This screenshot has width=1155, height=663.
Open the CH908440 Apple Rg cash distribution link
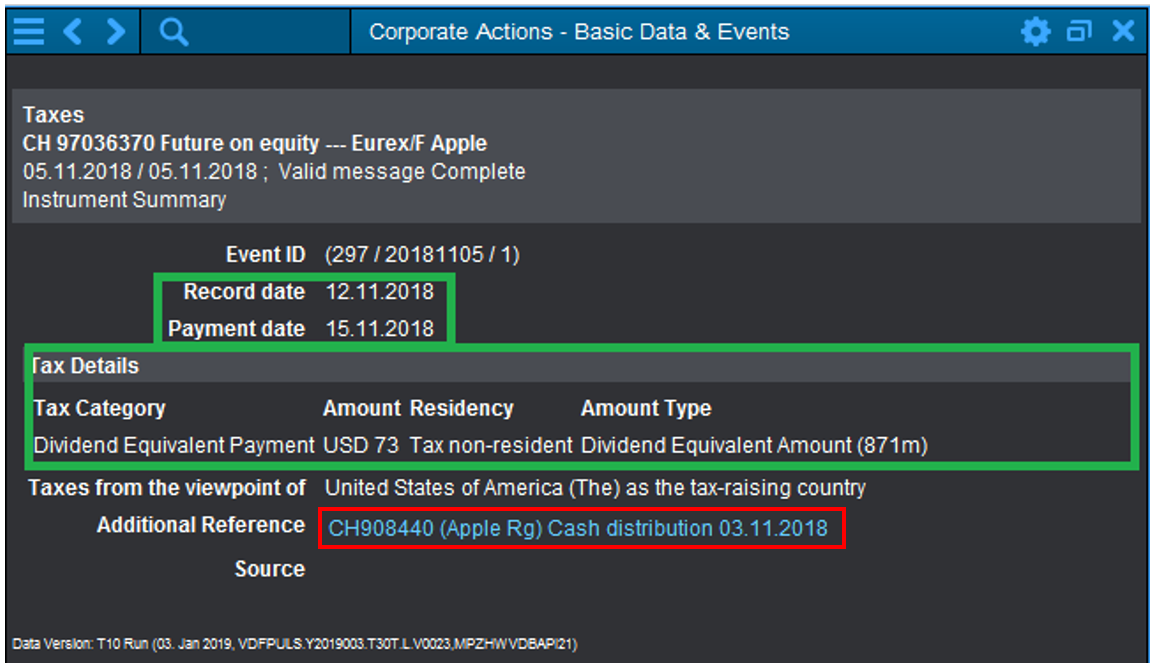578,528
